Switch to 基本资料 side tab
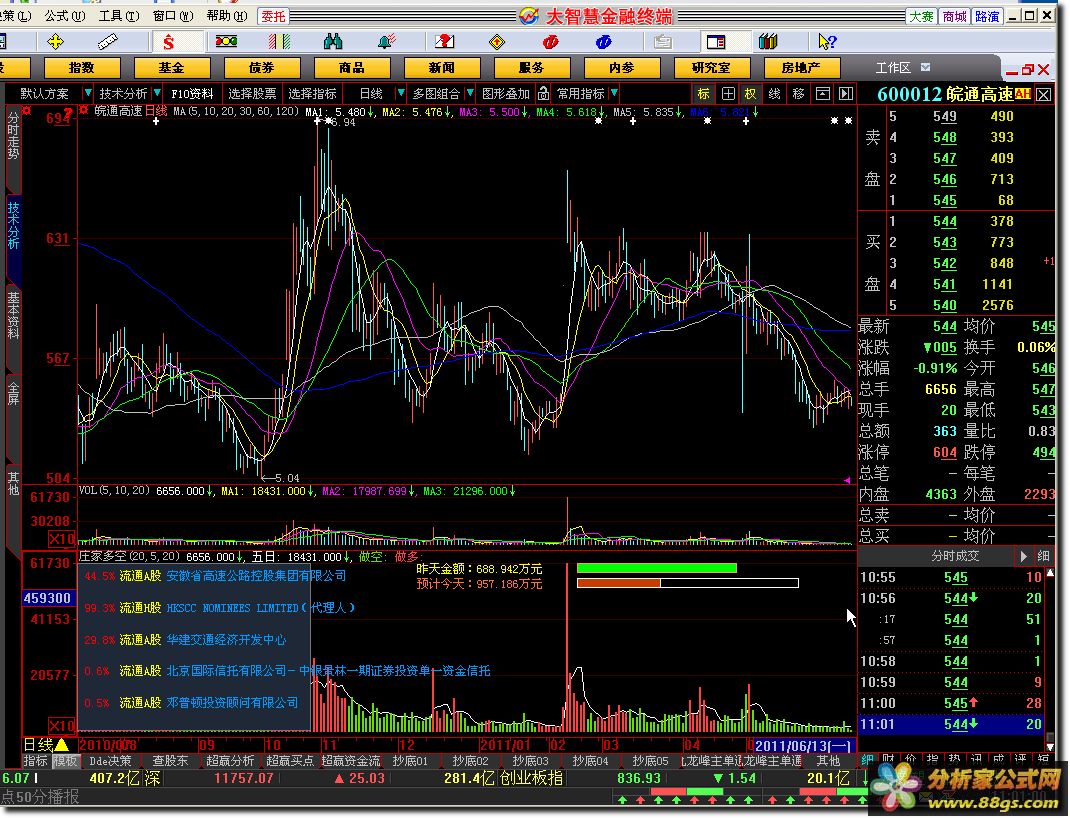Screen dimensions: 1070x818 [13, 315]
